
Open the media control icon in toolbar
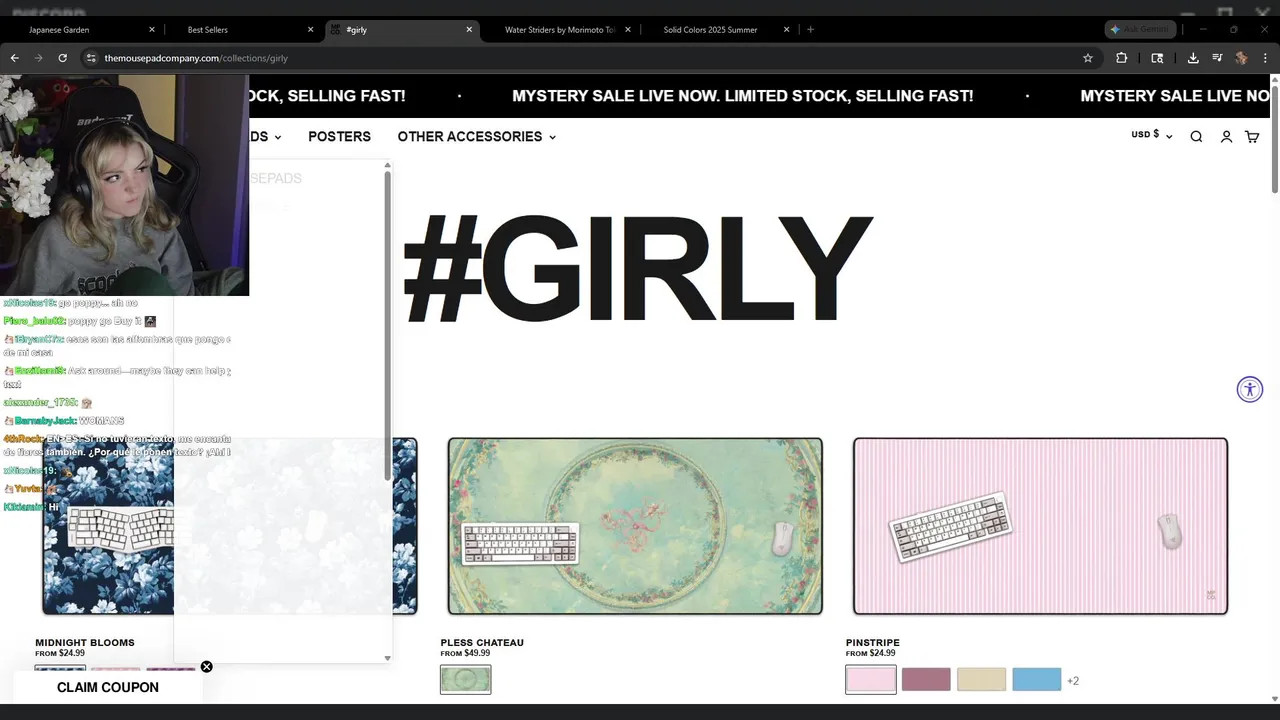[1217, 58]
